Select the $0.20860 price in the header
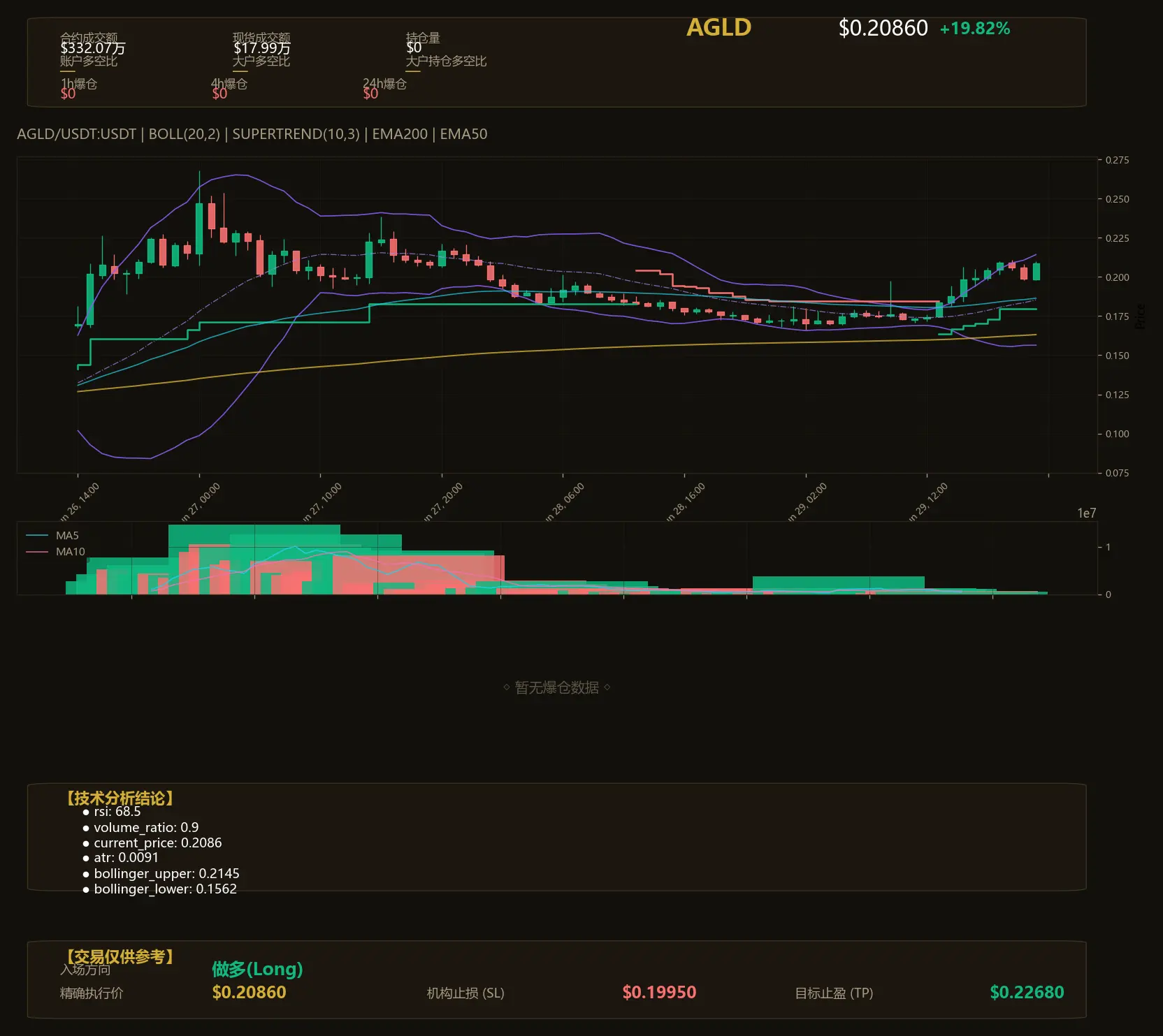 tap(883, 28)
